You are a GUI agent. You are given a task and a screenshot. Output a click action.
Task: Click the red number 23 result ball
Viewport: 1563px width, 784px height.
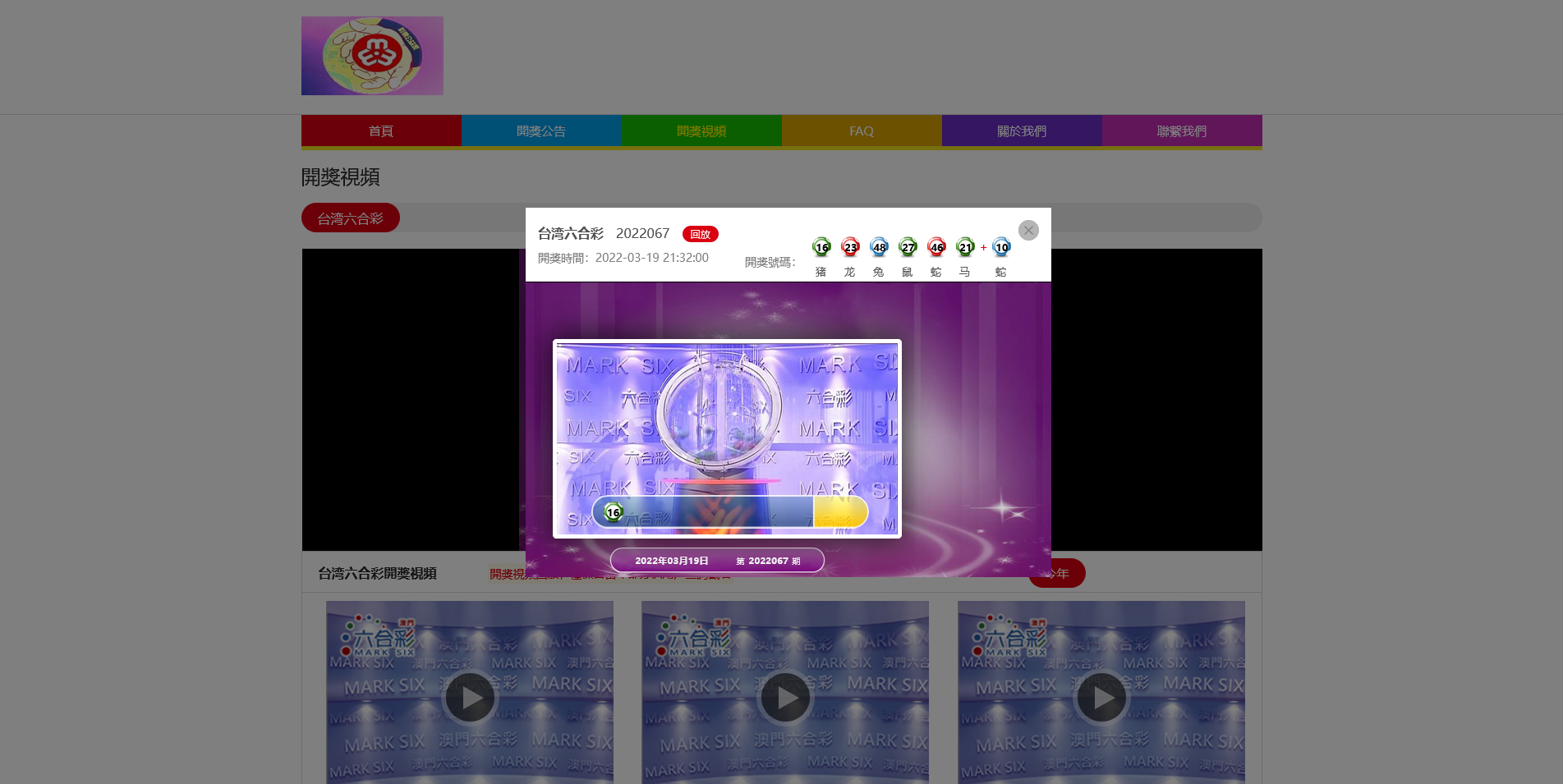click(850, 247)
